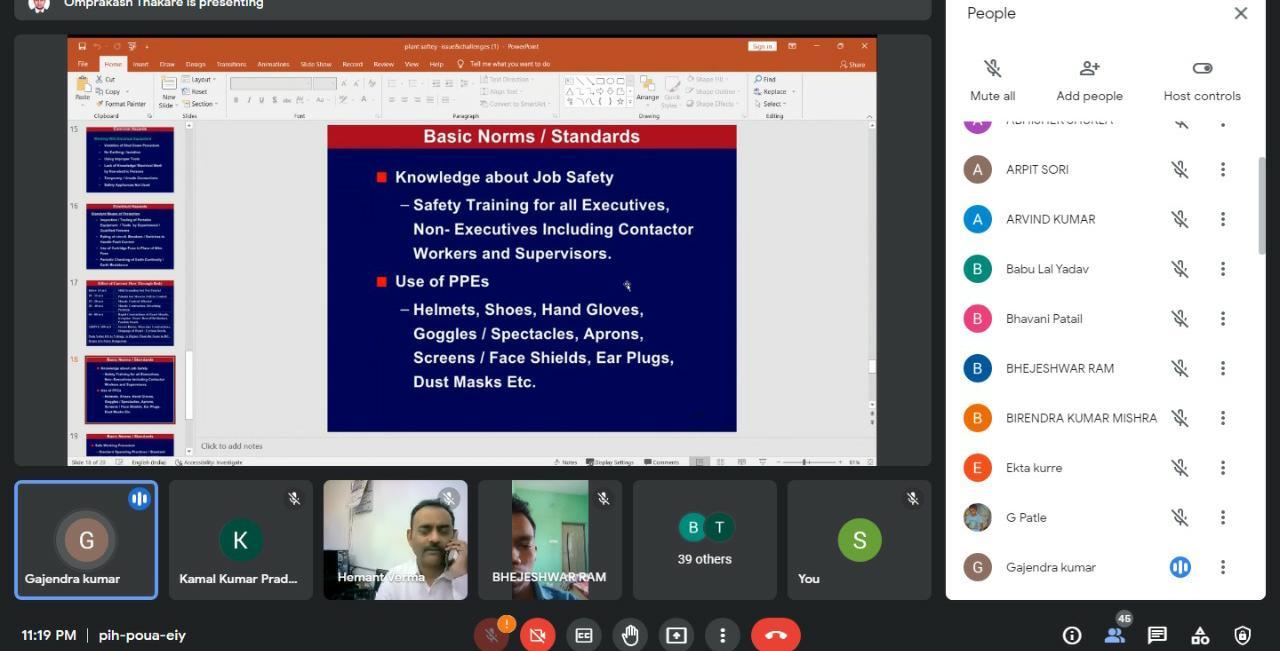Raise your hand in the meeting

pyautogui.click(x=630, y=635)
